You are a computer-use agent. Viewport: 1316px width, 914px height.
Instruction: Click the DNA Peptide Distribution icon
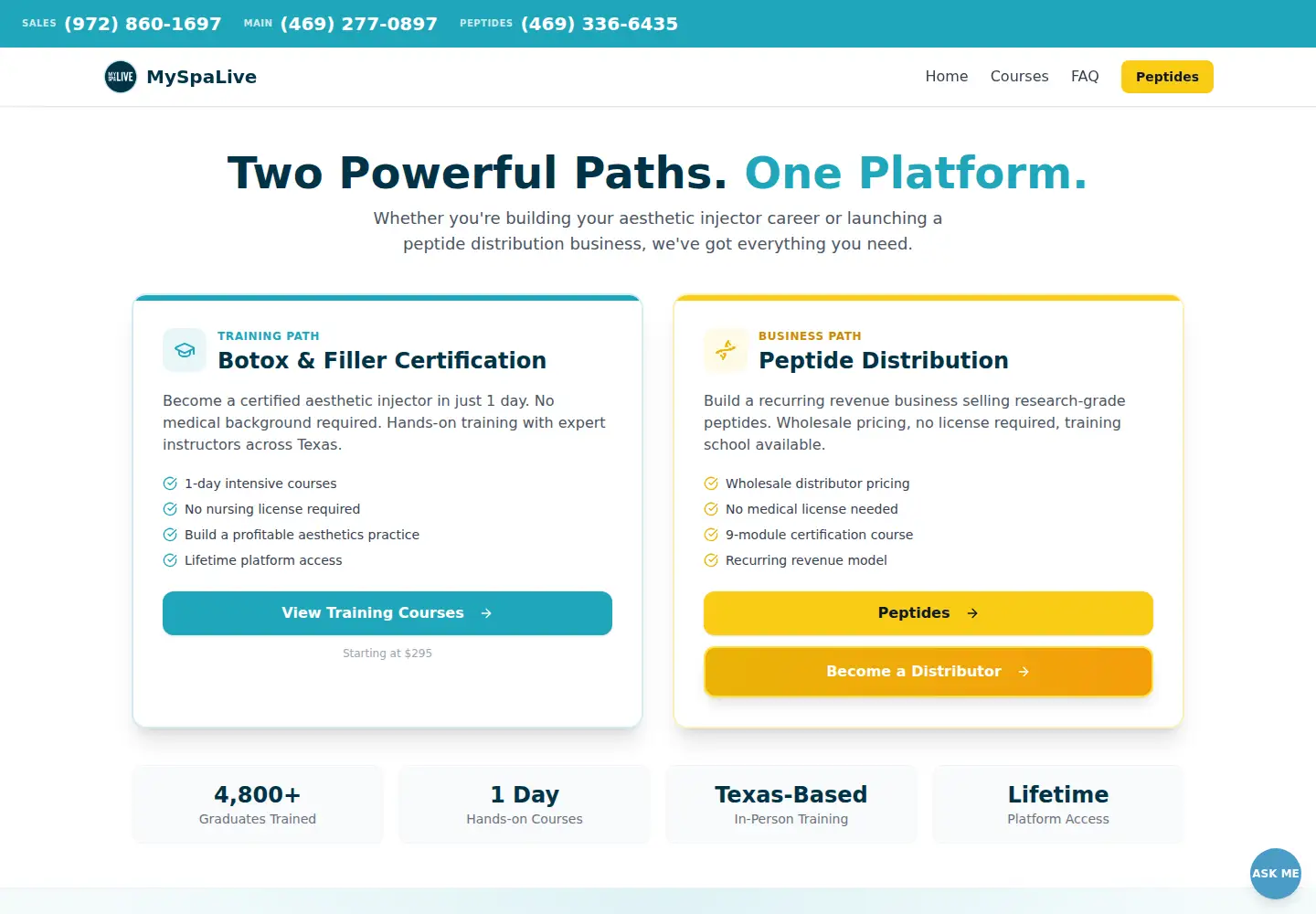point(726,350)
